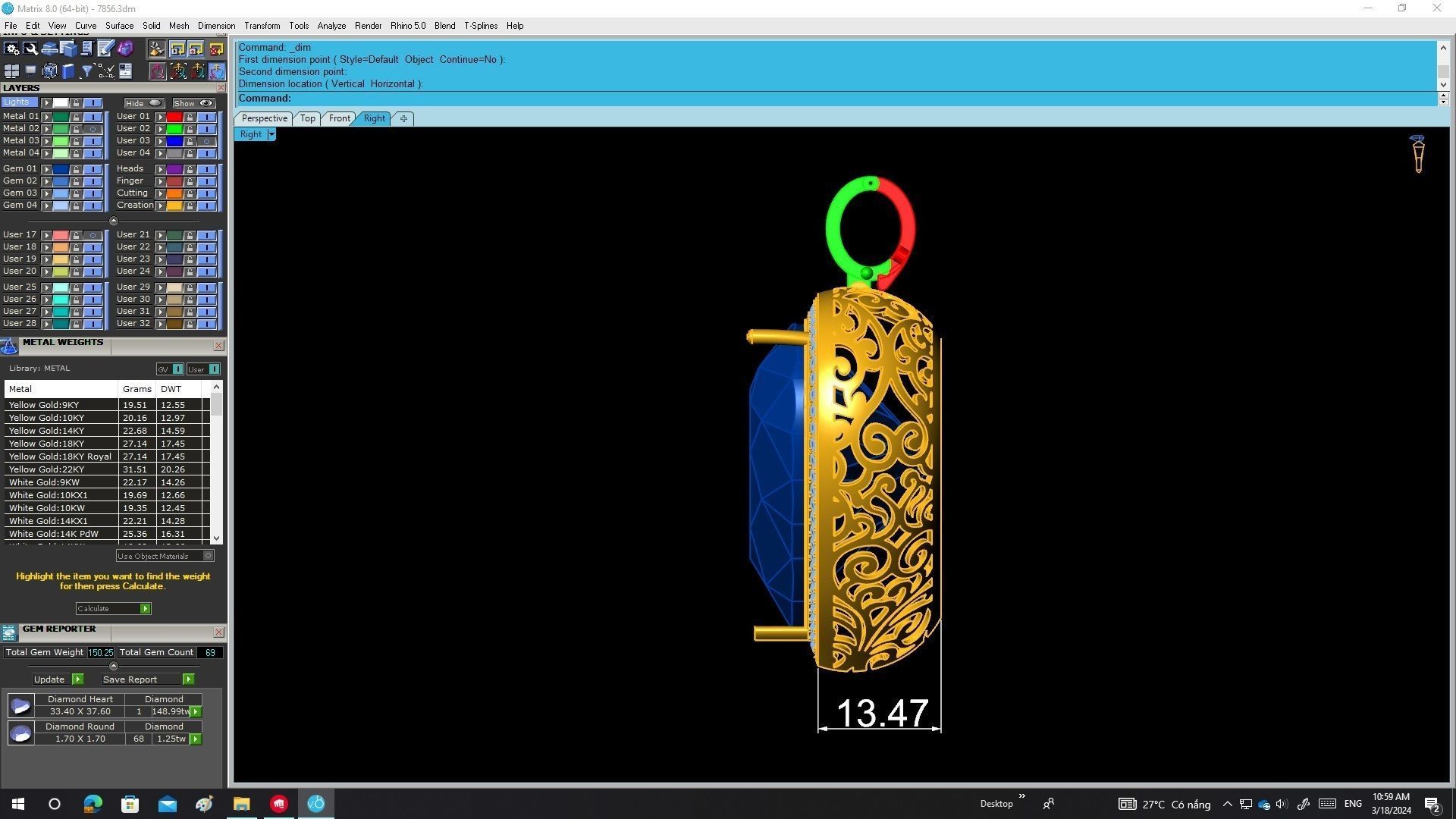Expand Gem 01 layer arrow
This screenshot has height=819, width=1456.
point(47,169)
